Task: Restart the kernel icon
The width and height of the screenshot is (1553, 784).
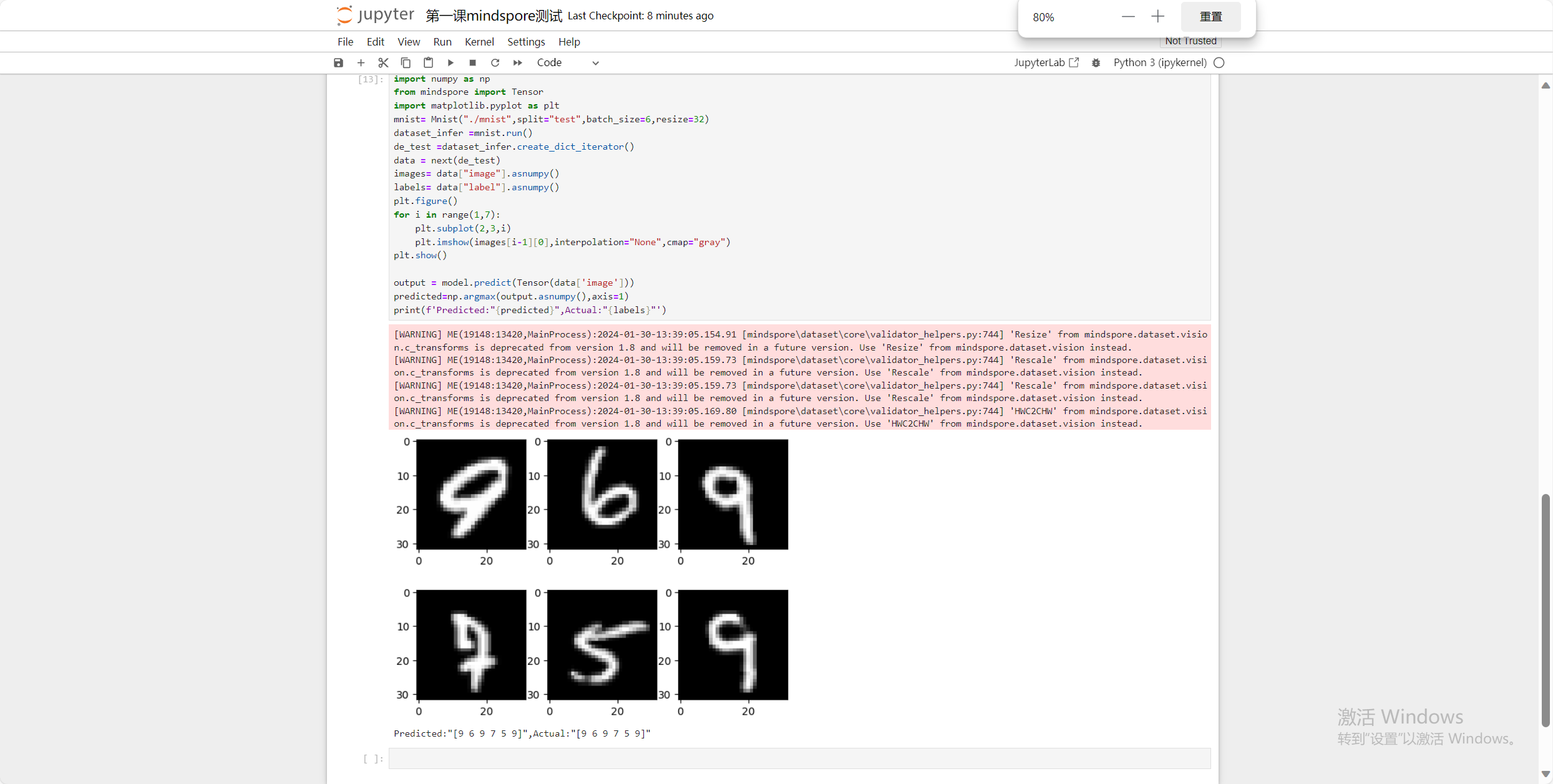Action: click(495, 62)
